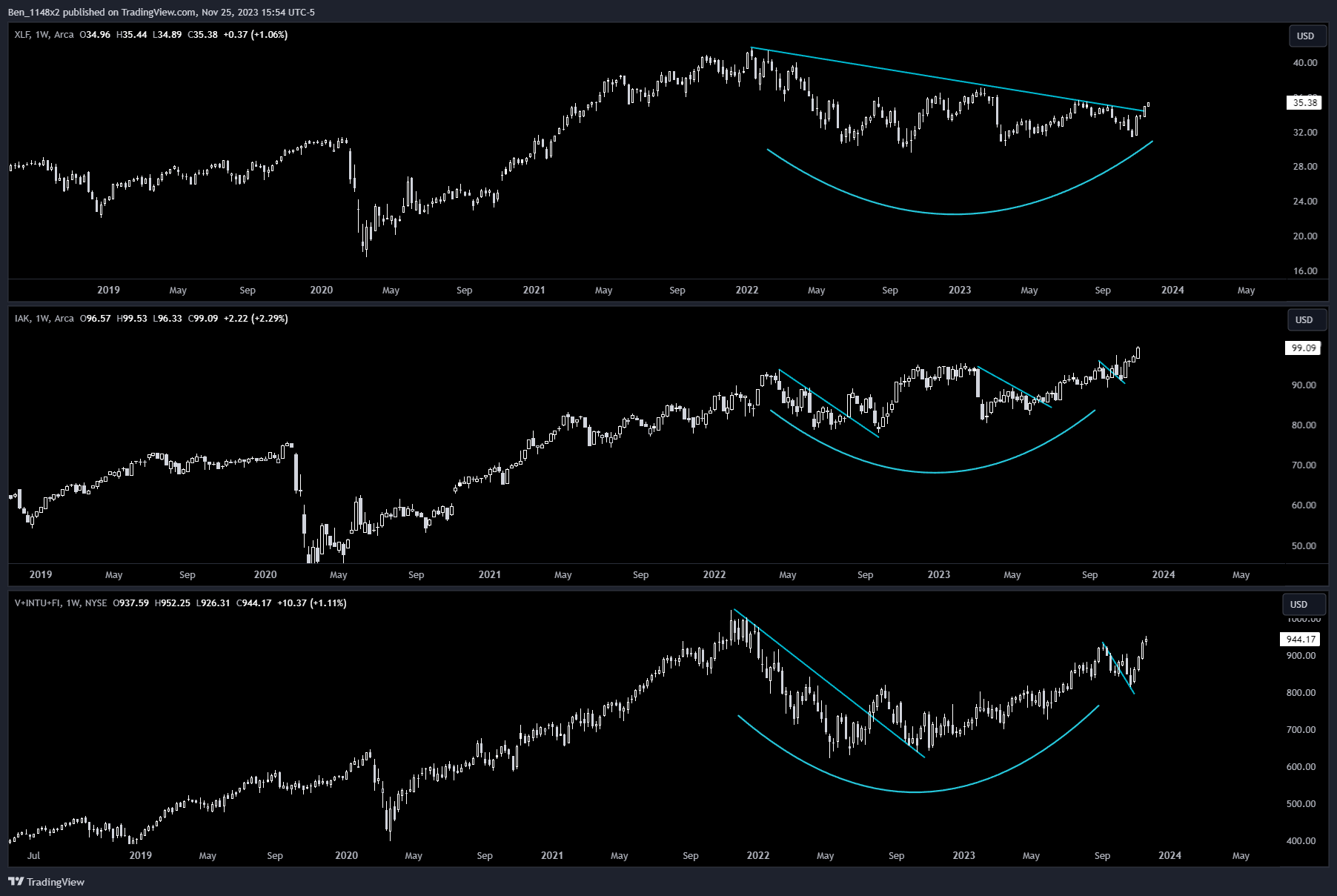
Task: Click the 2024 label on bottom chart axis
Action: (x=1170, y=856)
